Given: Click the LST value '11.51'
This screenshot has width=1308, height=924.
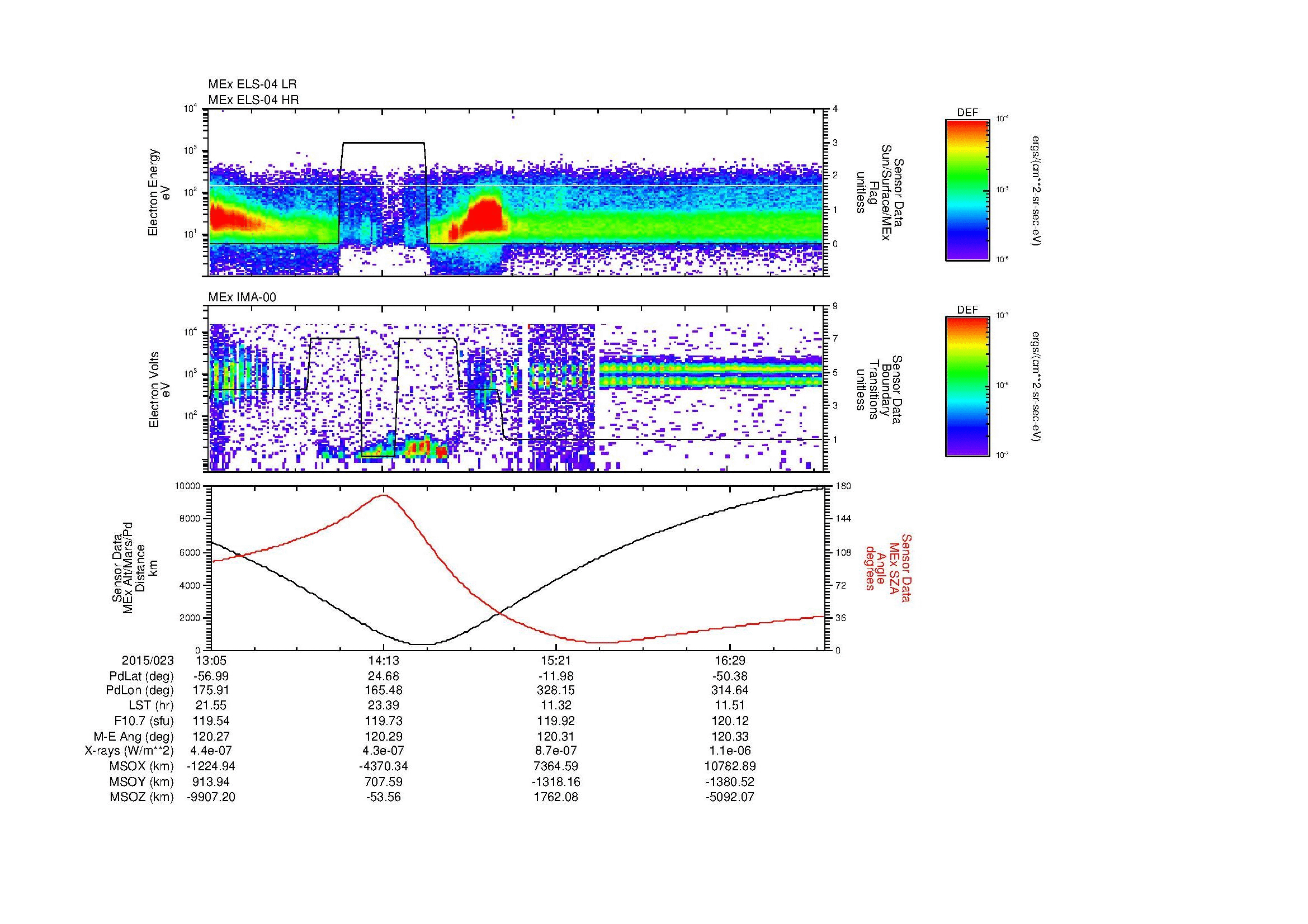Looking at the screenshot, I should (730, 706).
